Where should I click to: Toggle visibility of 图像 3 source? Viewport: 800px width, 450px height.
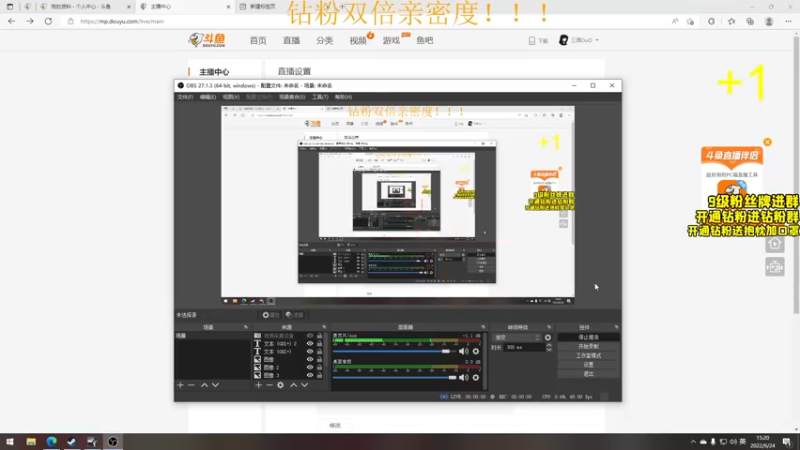(x=310, y=376)
